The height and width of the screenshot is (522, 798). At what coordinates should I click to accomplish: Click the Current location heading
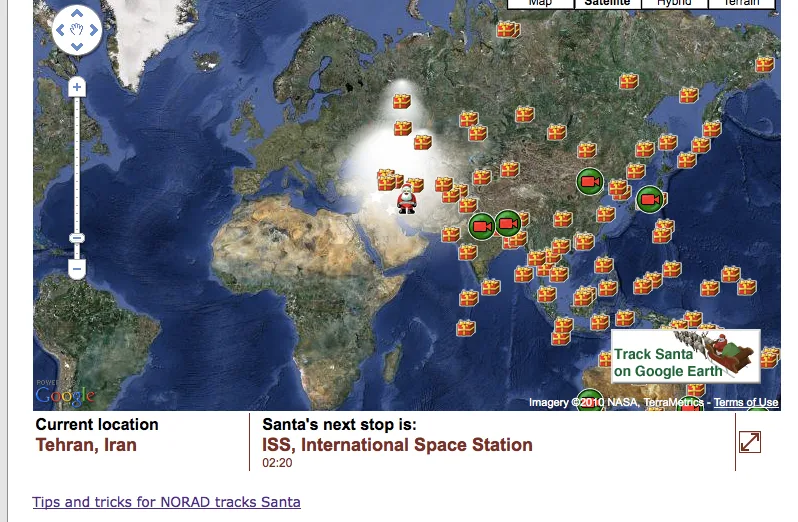pyautogui.click(x=97, y=424)
